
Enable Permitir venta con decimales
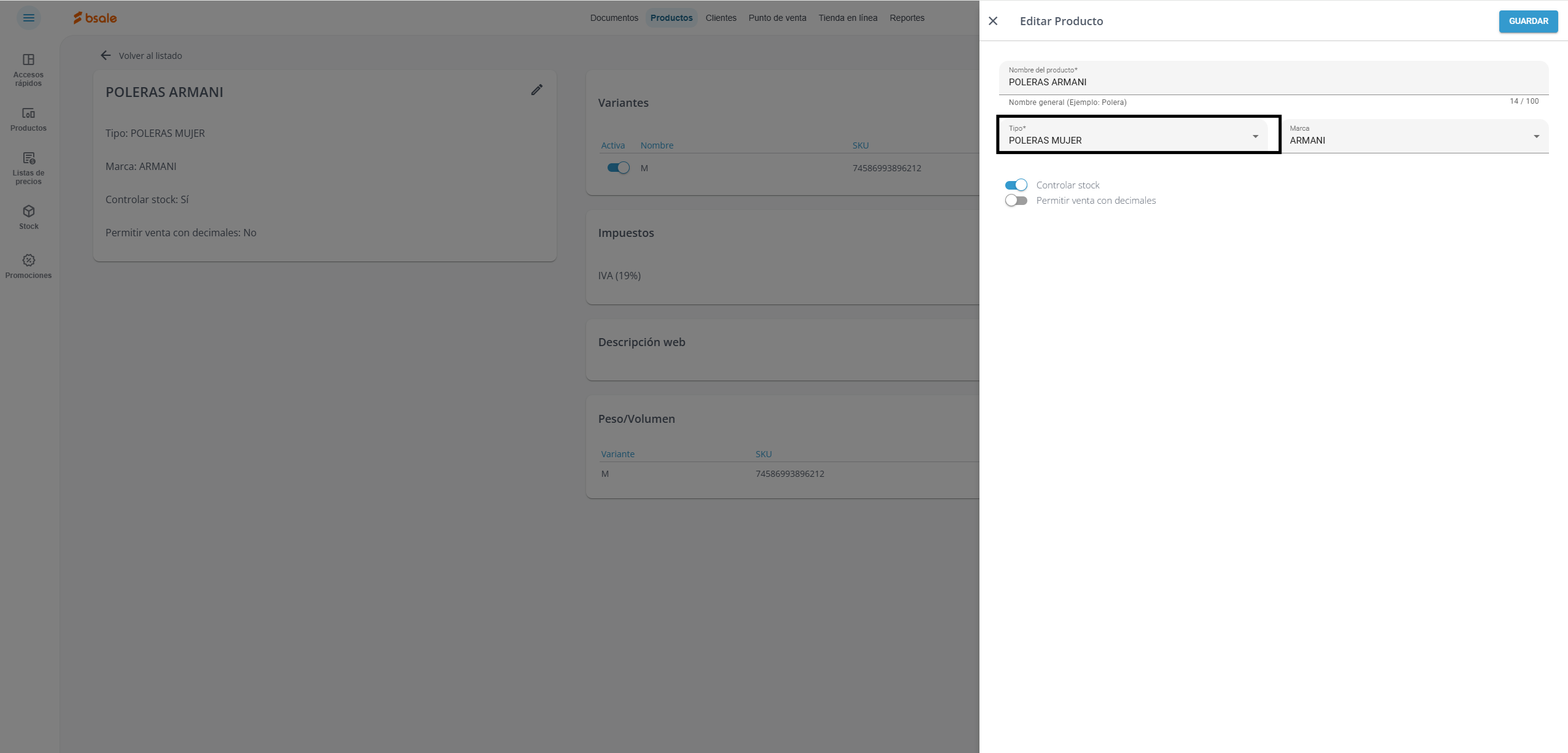(x=1016, y=201)
